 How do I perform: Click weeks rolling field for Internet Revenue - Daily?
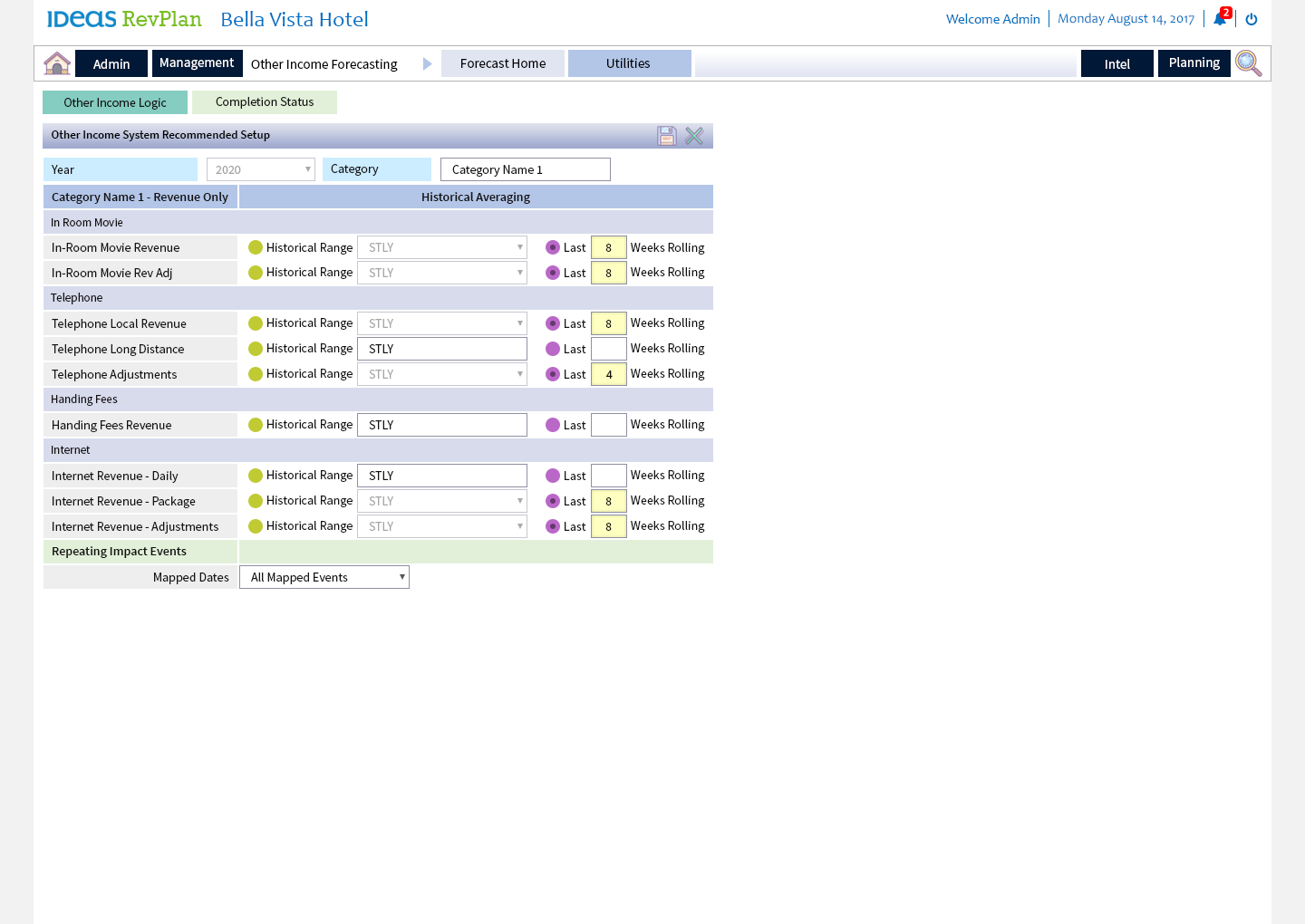[x=609, y=476]
